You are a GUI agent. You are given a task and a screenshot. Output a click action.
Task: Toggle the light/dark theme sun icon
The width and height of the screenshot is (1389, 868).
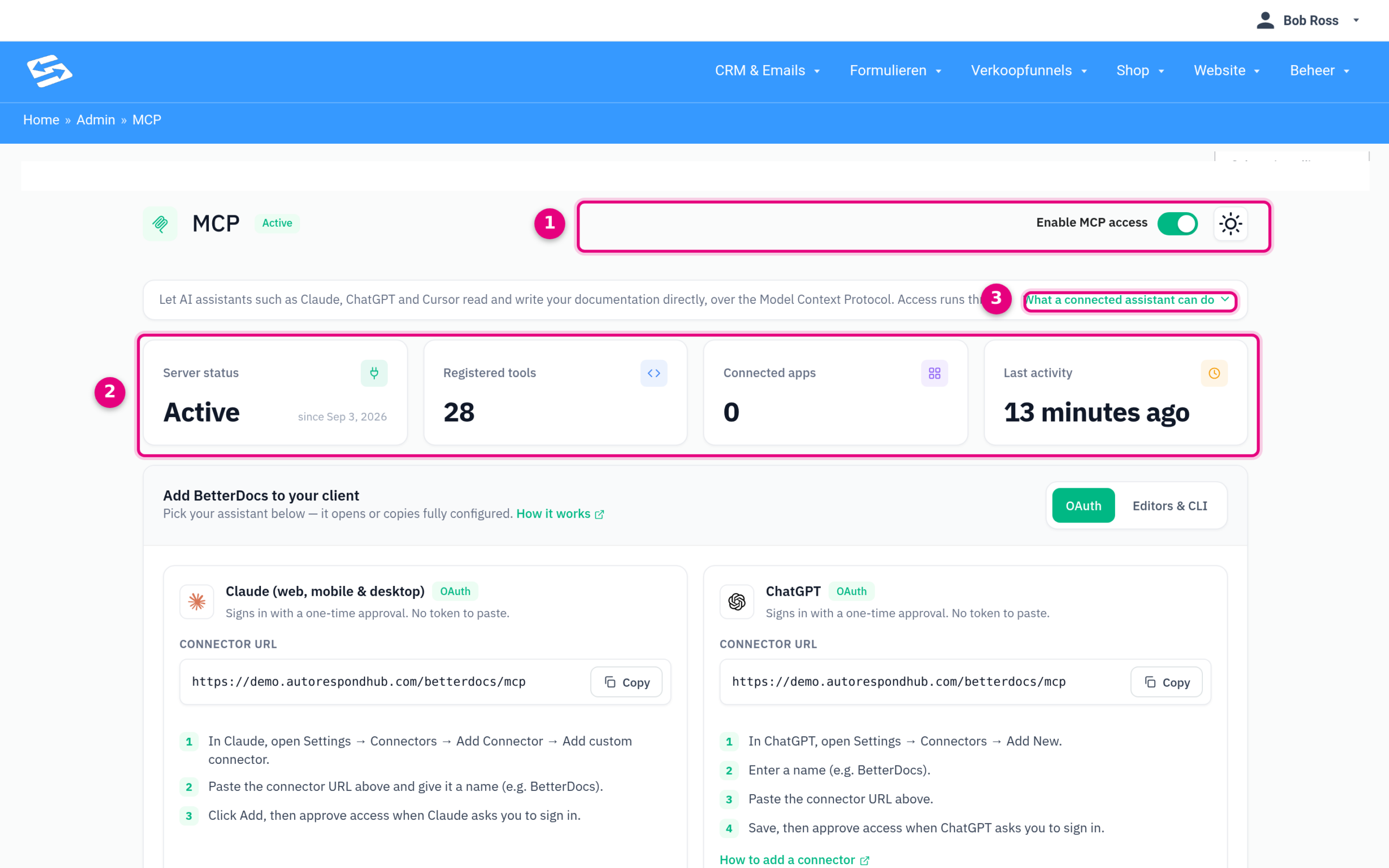coord(1230,224)
